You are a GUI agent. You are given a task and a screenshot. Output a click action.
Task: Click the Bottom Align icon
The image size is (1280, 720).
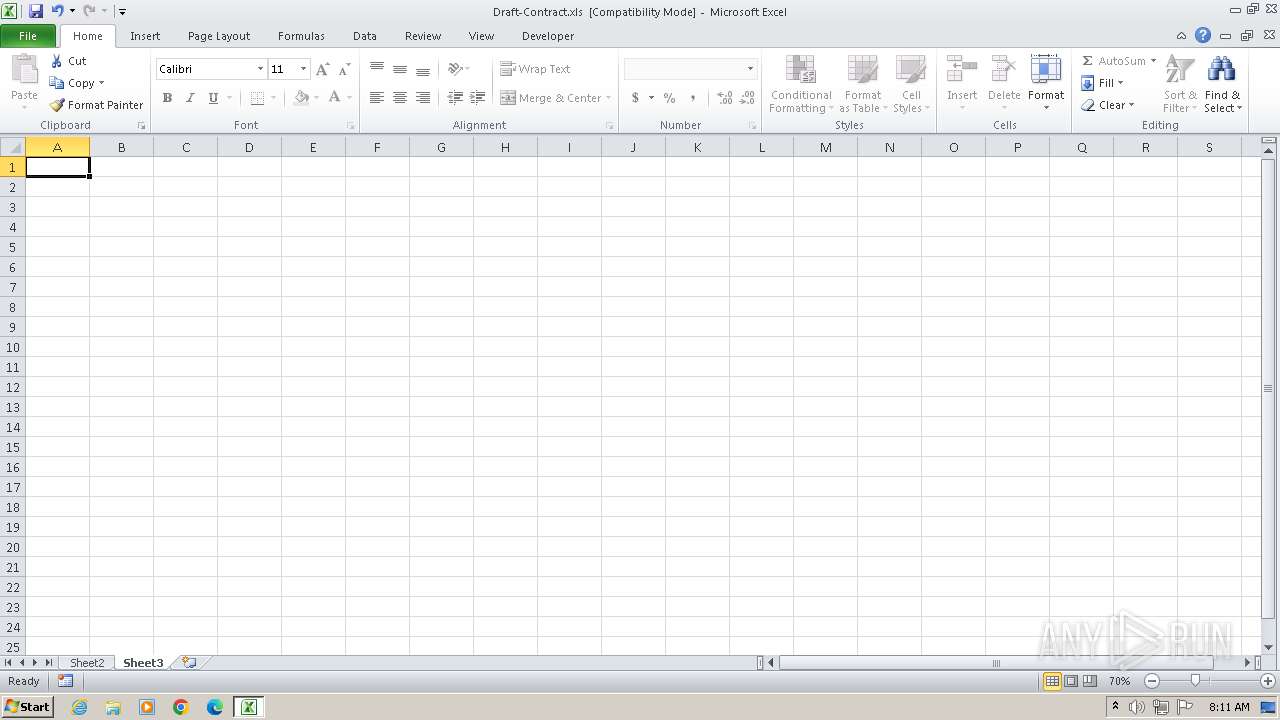point(423,69)
